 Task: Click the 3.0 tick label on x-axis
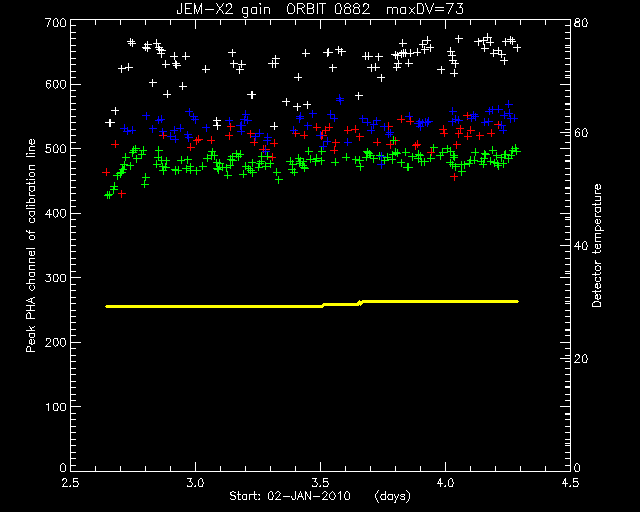coord(196,483)
